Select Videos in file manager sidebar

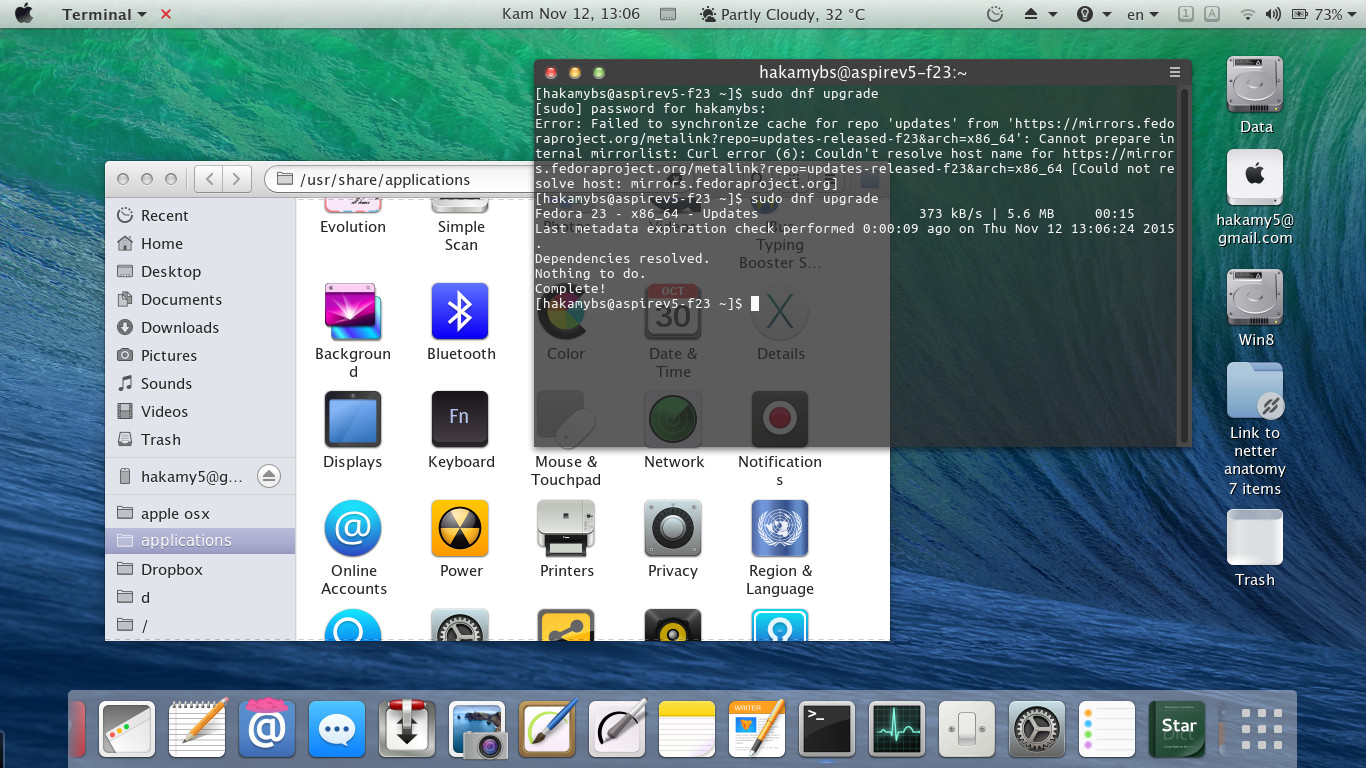tap(200, 411)
